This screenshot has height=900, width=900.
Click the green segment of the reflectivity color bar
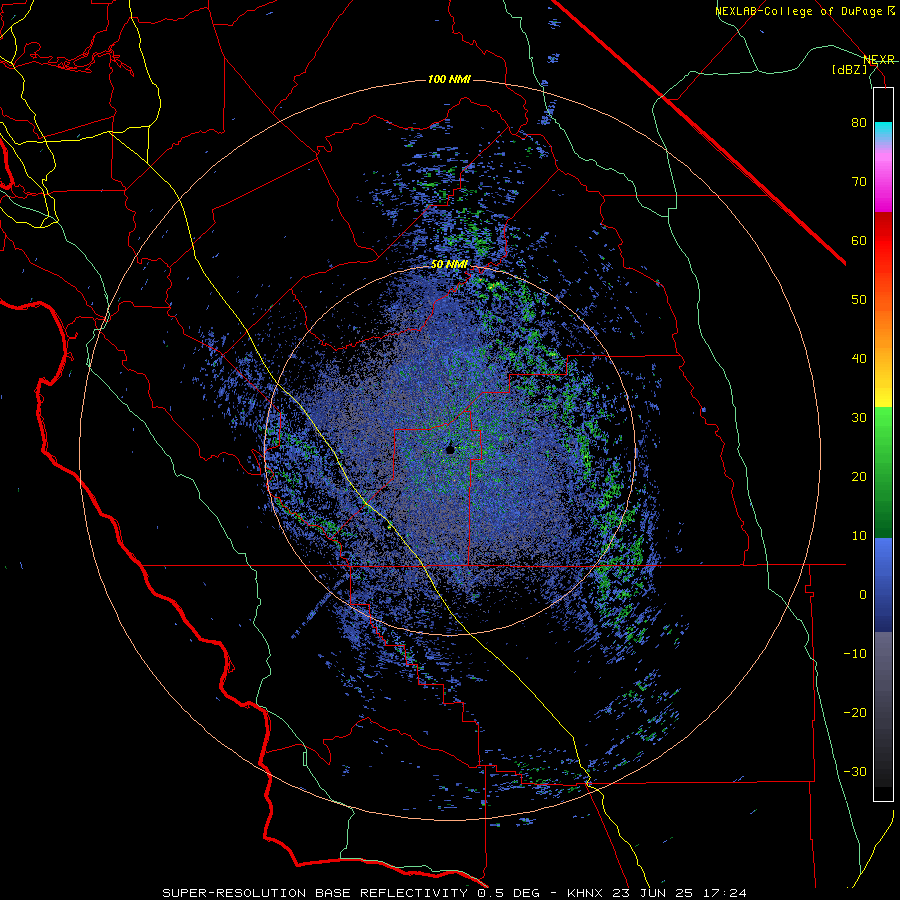point(883,472)
